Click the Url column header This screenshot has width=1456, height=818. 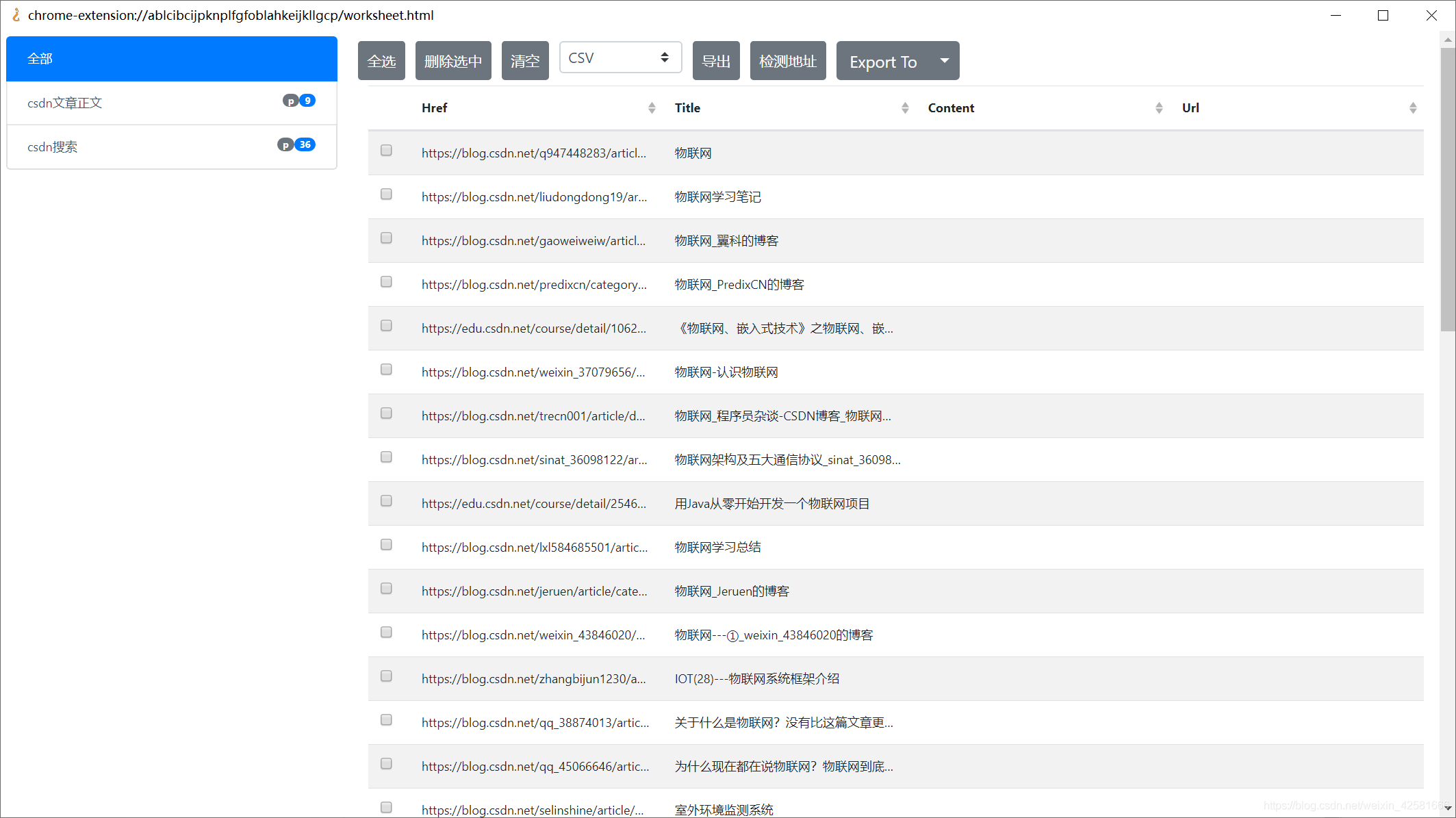1190,108
